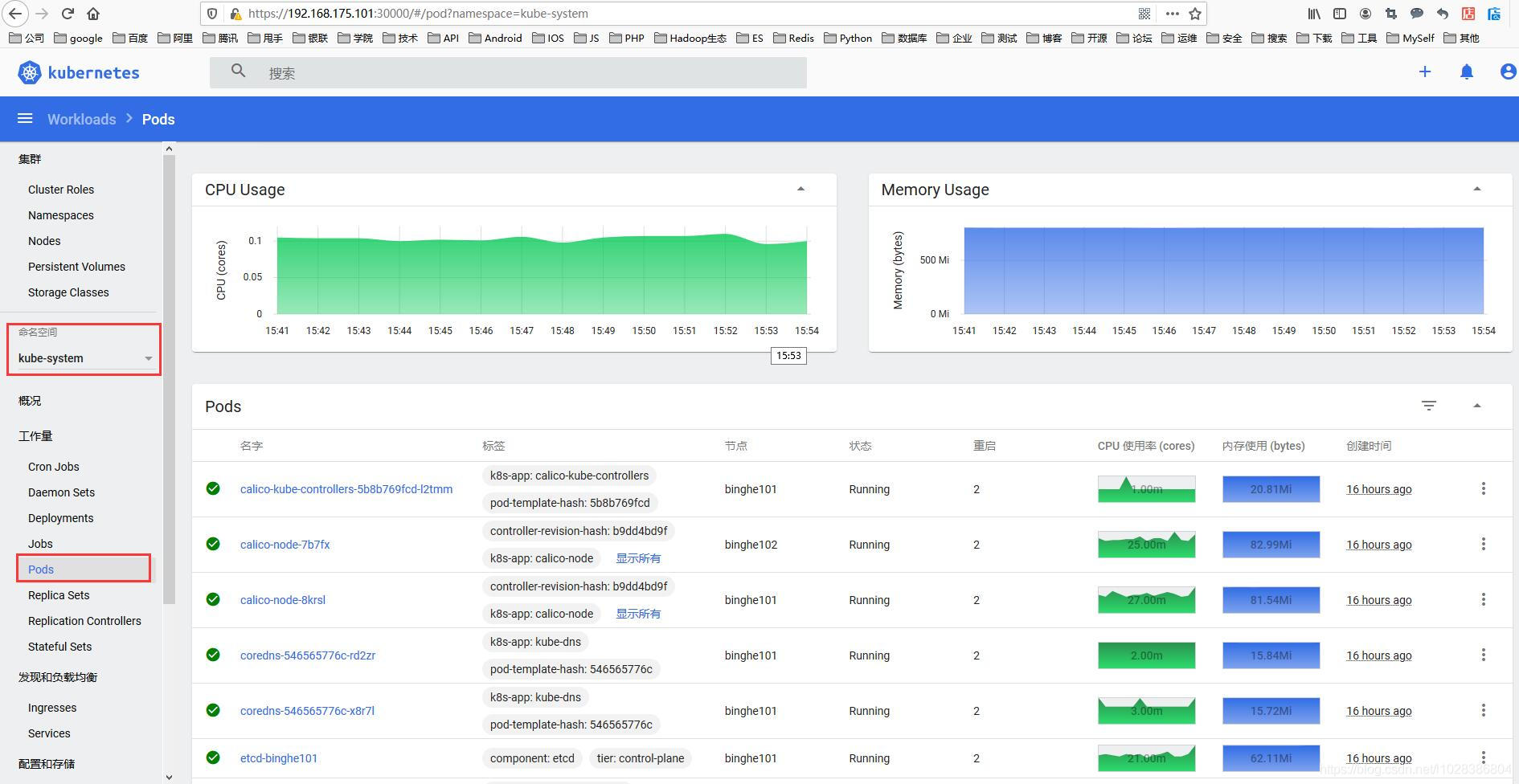This screenshot has width=1519, height=784.
Task: Go to browser home icon
Action: [93, 14]
